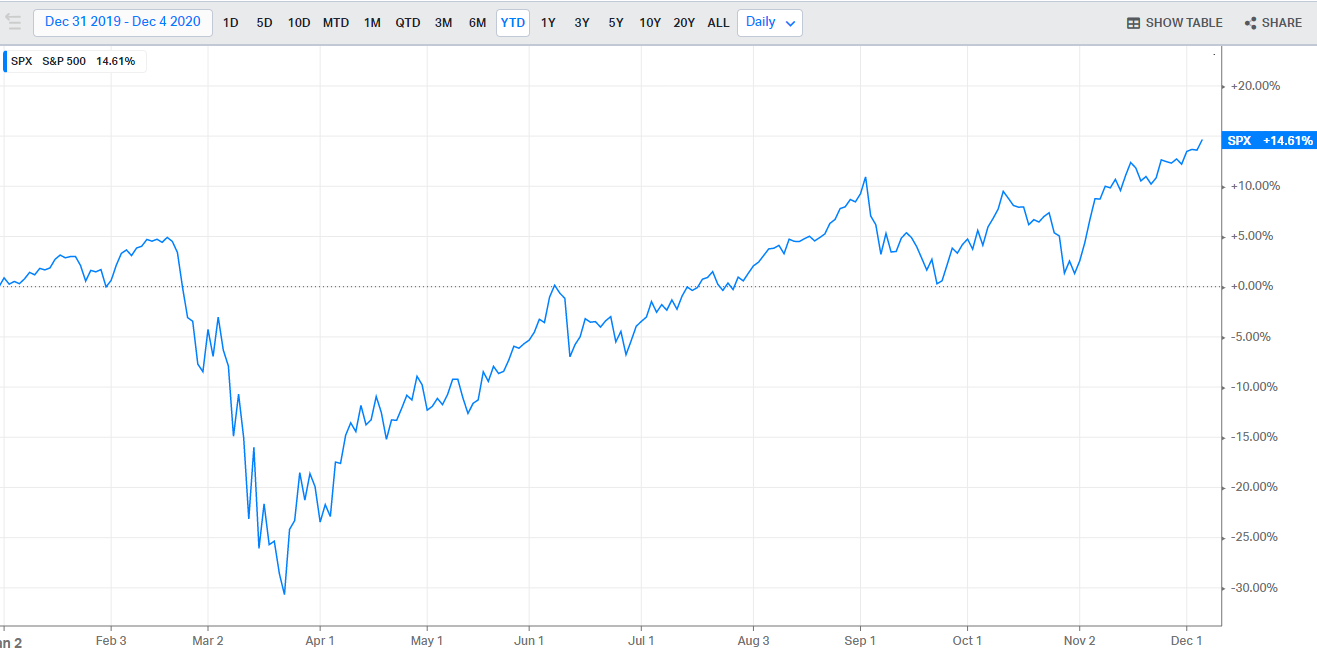Viewport: 1317px width, 655px height.
Task: Click the Sep 1 date label
Action: pos(860,640)
